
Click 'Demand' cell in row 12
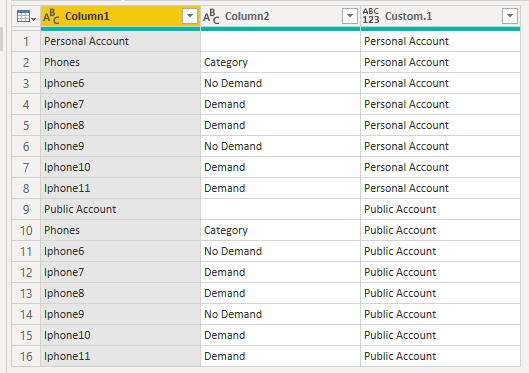click(280, 272)
